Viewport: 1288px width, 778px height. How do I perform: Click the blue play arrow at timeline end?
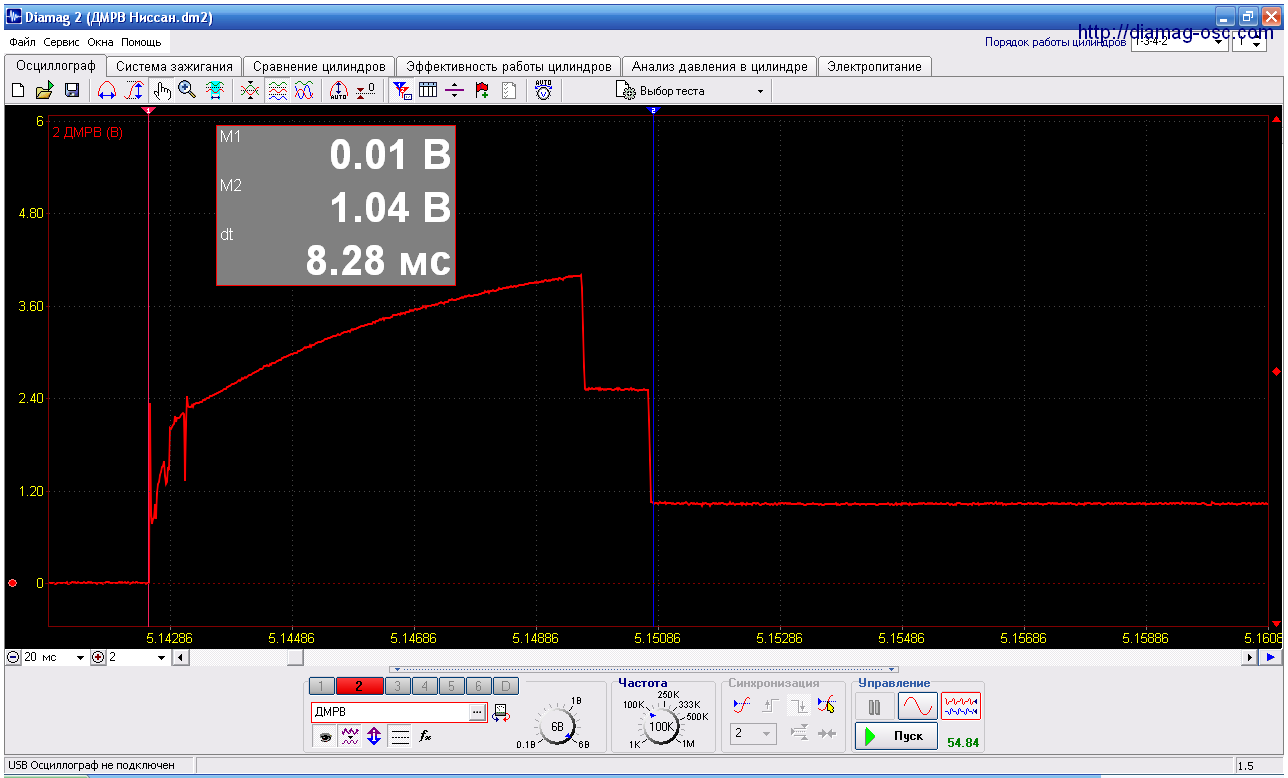(1270, 657)
